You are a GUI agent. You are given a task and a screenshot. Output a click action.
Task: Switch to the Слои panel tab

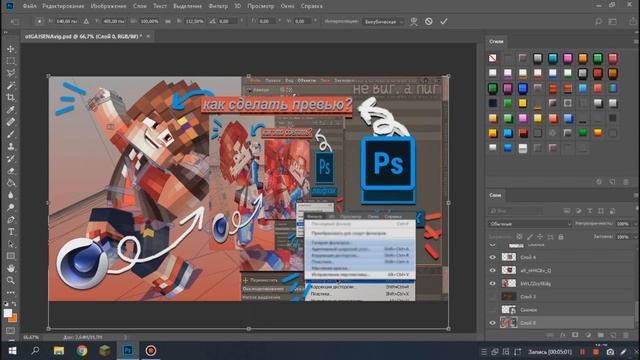point(495,195)
